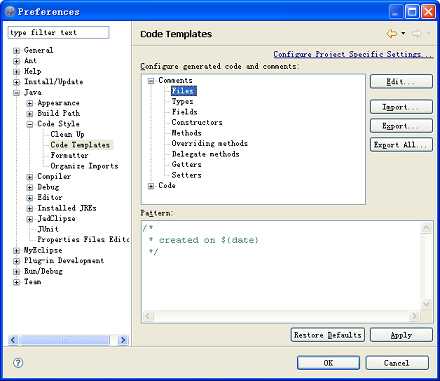Expand the Build Path node
This screenshot has width=440, height=381.
tap(30, 114)
